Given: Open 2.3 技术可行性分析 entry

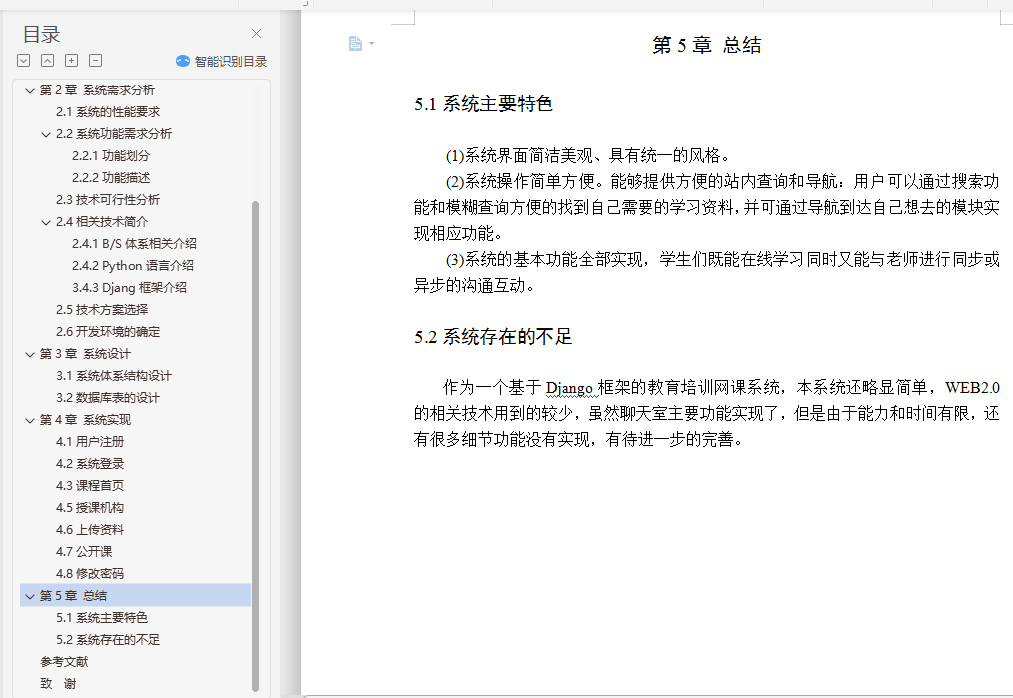Looking at the screenshot, I should pos(108,200).
